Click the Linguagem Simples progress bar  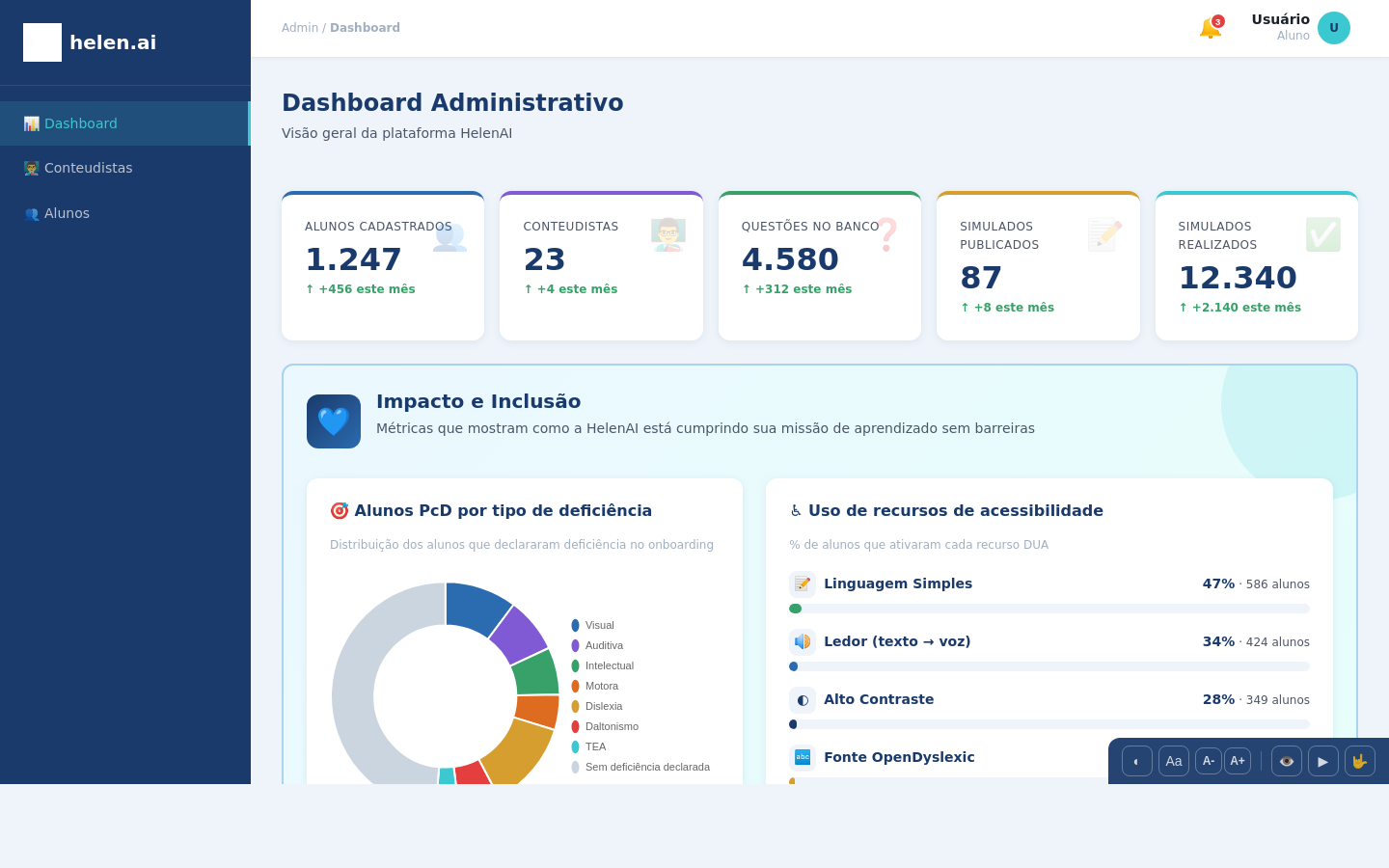click(x=1049, y=609)
